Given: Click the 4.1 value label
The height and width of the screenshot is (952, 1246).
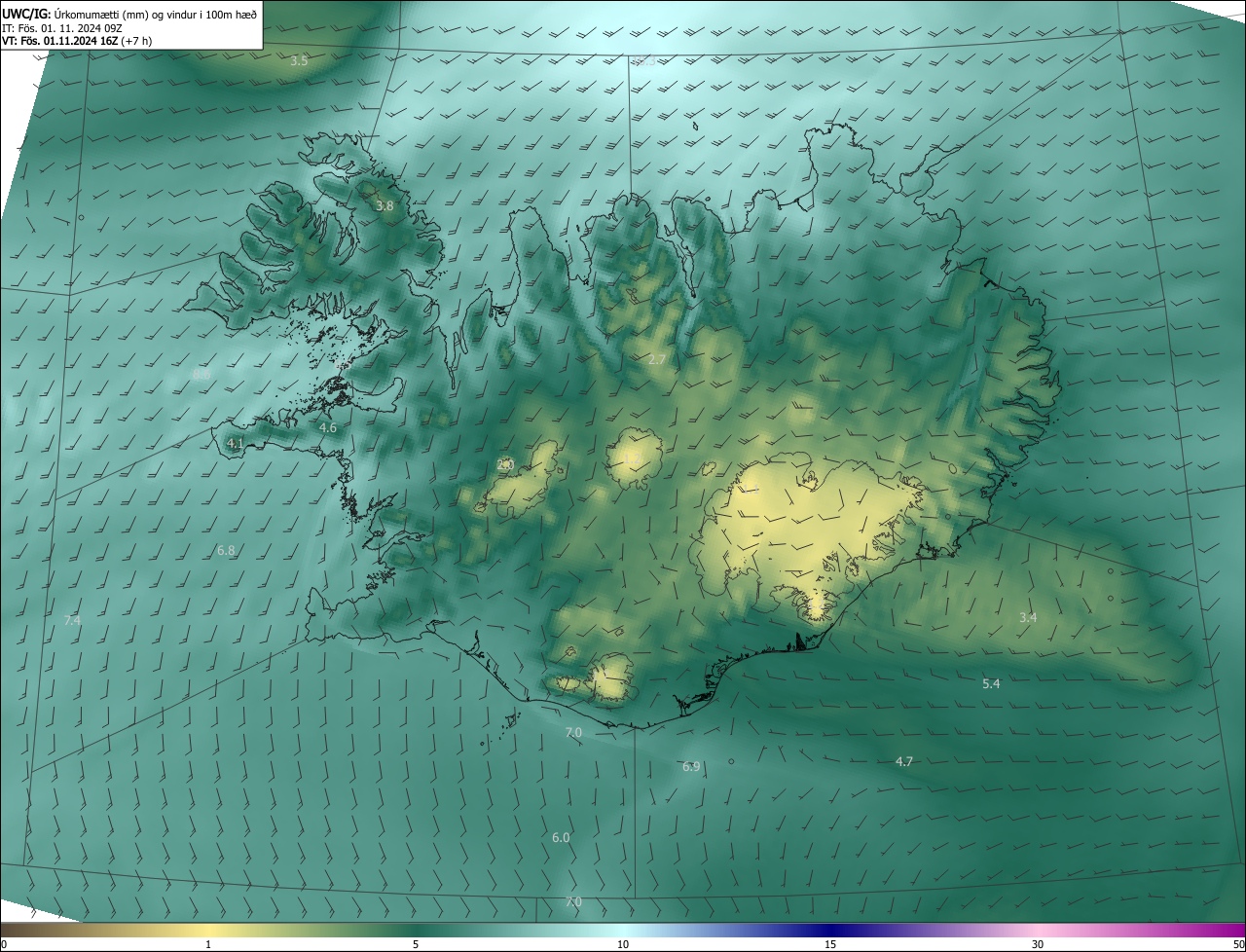Looking at the screenshot, I should pos(235,443).
